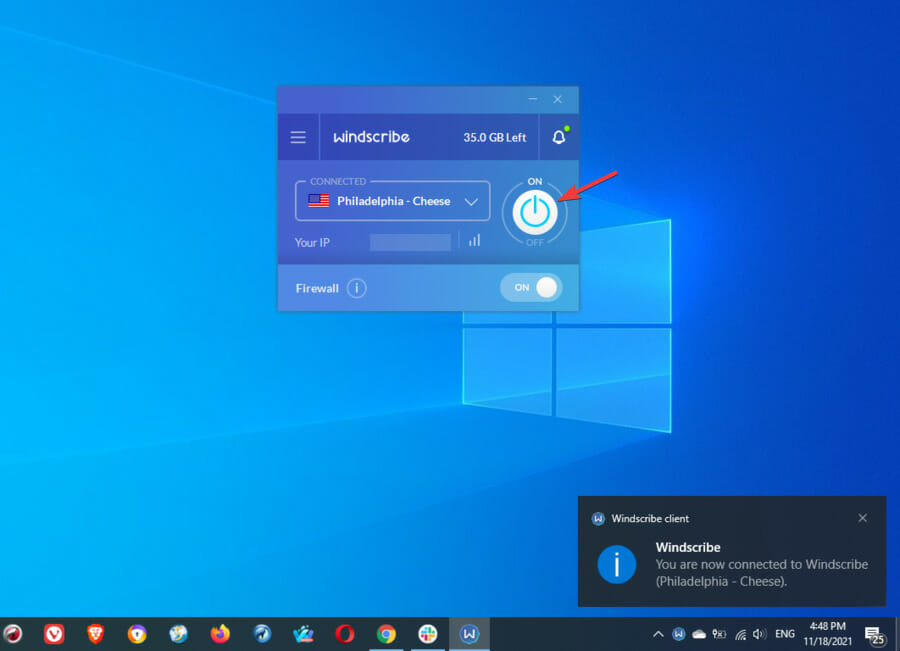This screenshot has height=651, width=900.
Task: Open the Windscribe connected notification message
Action: 760,564
